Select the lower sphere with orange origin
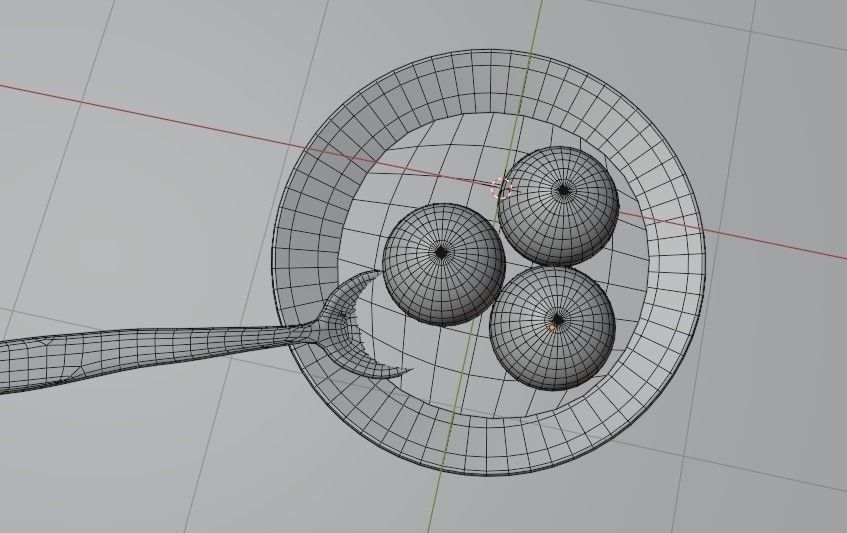847x533 pixels. click(553, 328)
